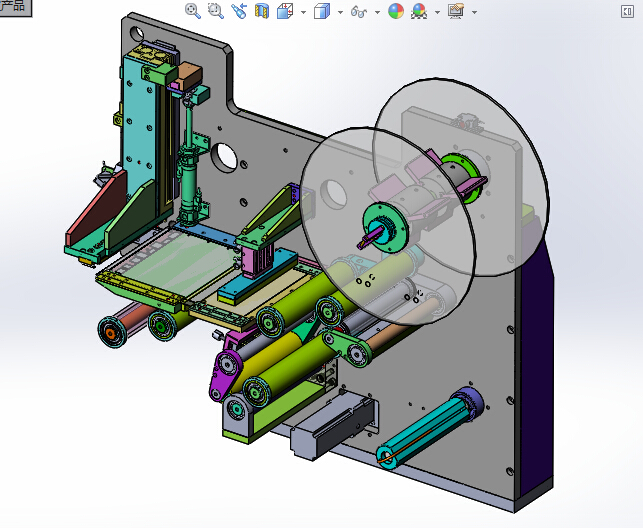Image resolution: width=643 pixels, height=528 pixels.
Task: Expand the Apply Scene dropdown arrow
Action: (438, 12)
